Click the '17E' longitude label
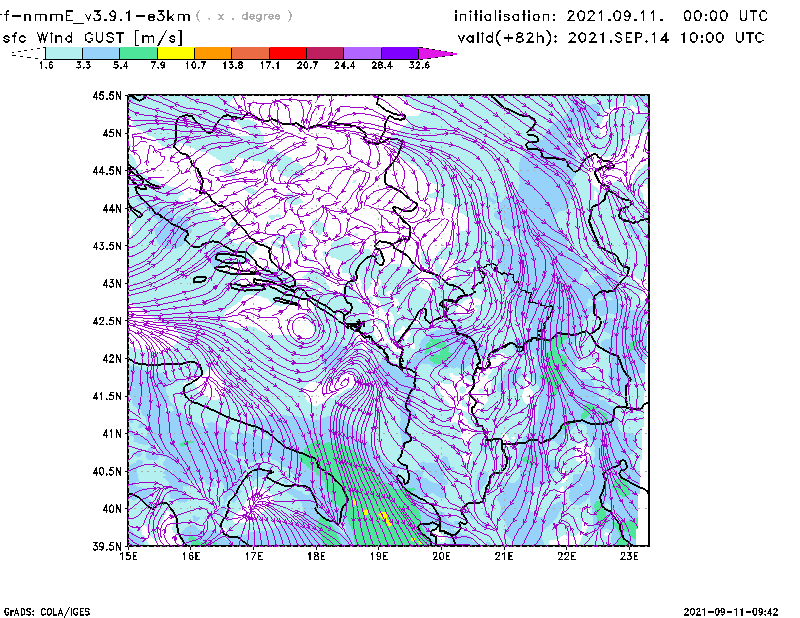The height and width of the screenshot is (618, 800). pyautogui.click(x=254, y=556)
